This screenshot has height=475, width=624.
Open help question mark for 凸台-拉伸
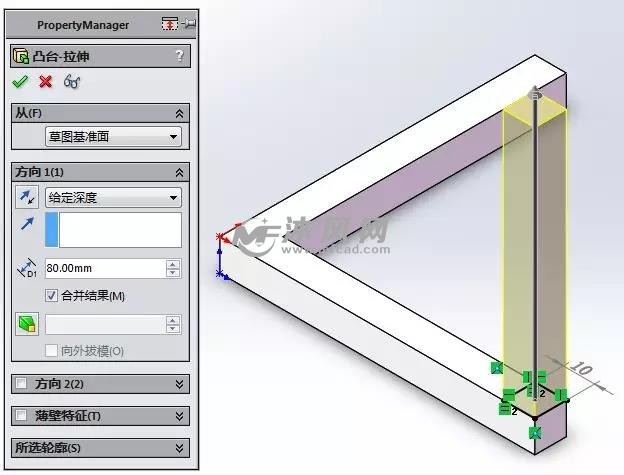pyautogui.click(x=180, y=55)
